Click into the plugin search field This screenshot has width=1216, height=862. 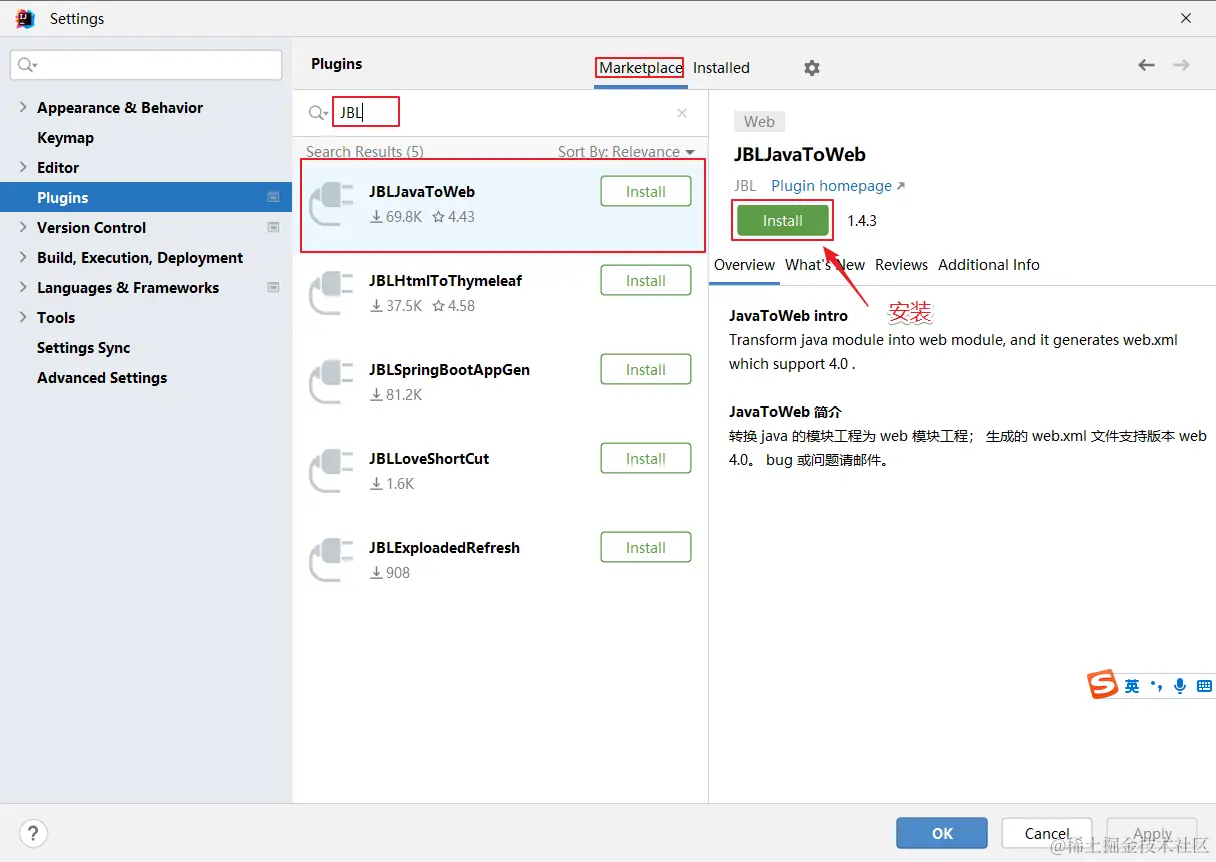(505, 113)
